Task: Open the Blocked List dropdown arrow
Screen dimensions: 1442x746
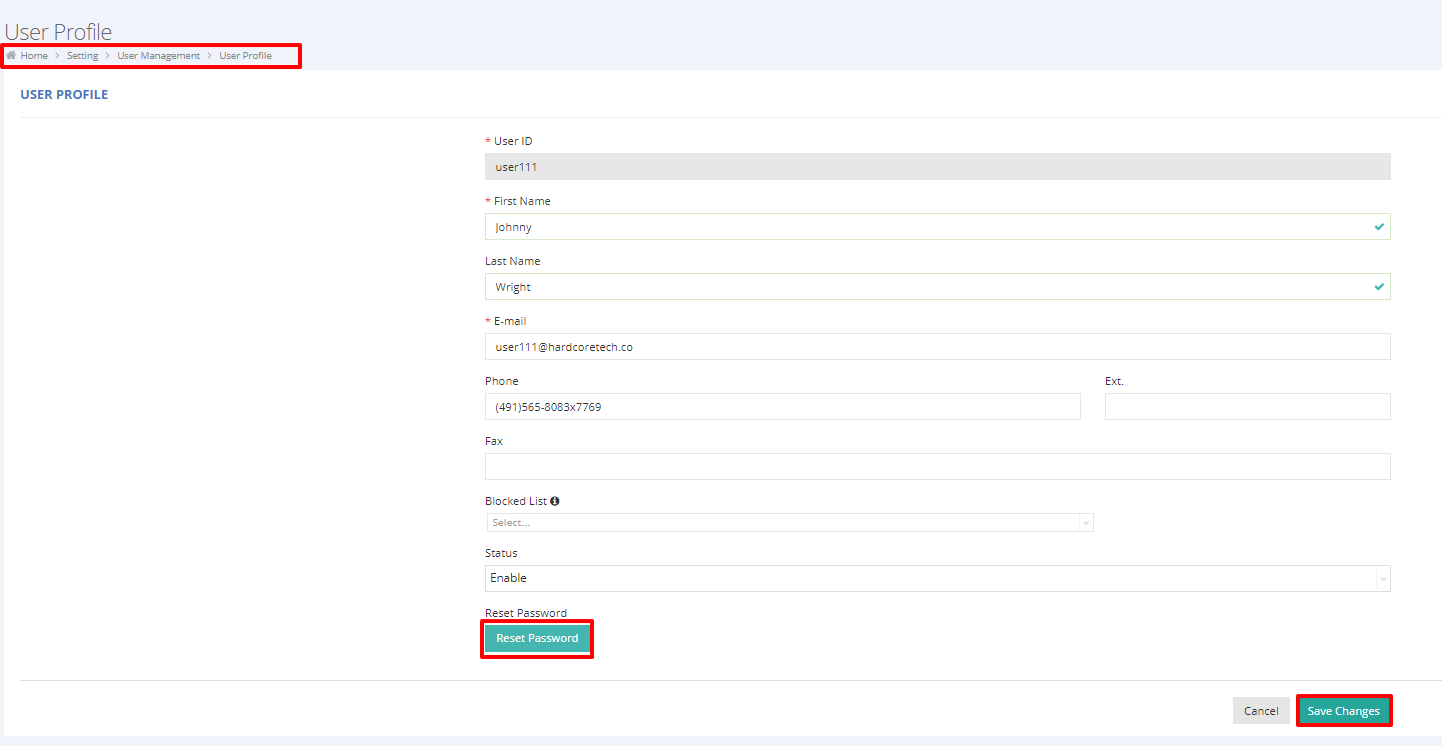Action: [1085, 523]
